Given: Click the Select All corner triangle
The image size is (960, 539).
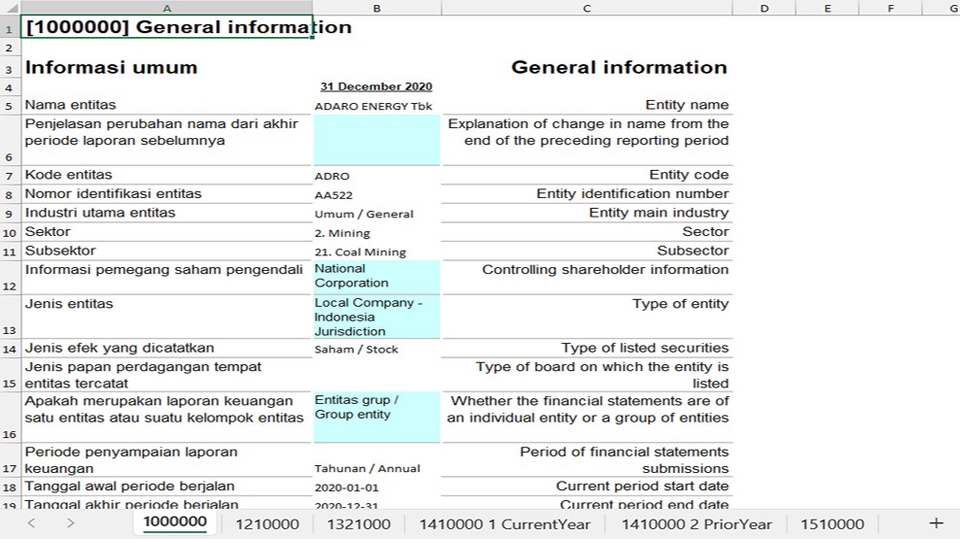Looking at the screenshot, I should pyautogui.click(x=11, y=9).
